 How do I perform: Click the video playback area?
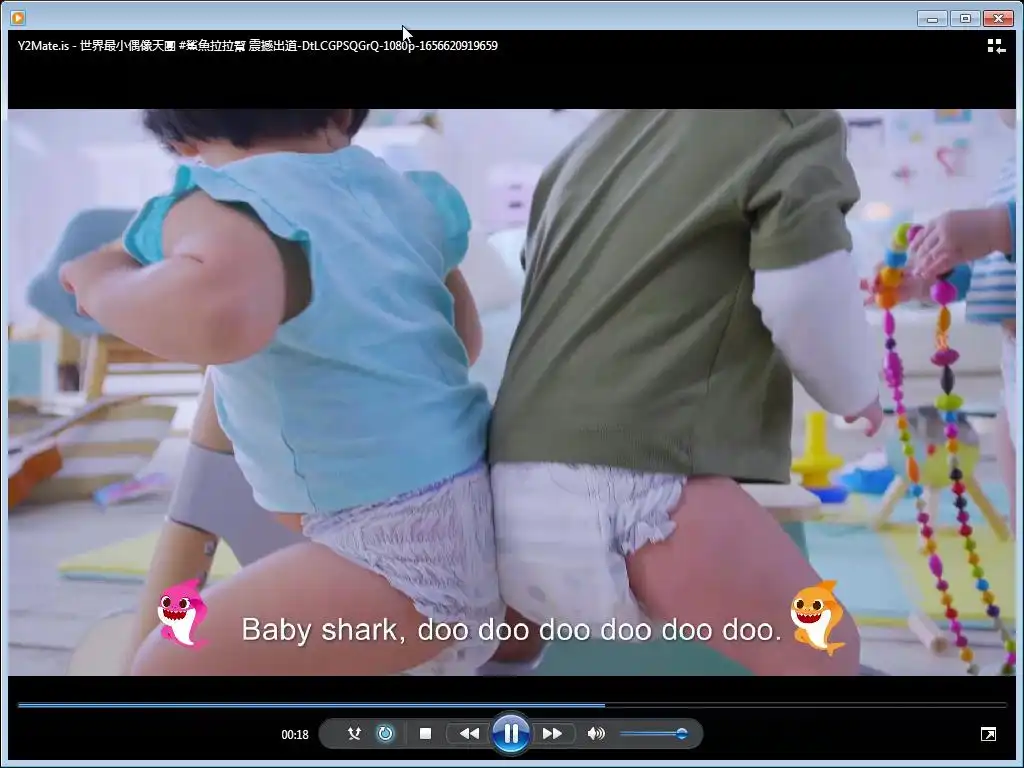click(x=512, y=392)
